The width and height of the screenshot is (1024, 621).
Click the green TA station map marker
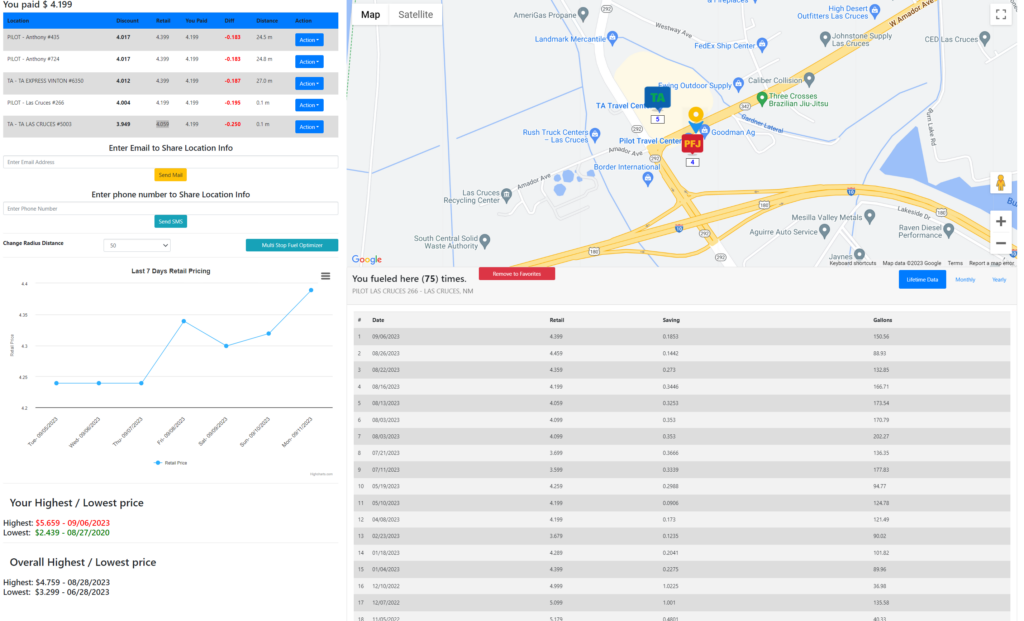(657, 99)
